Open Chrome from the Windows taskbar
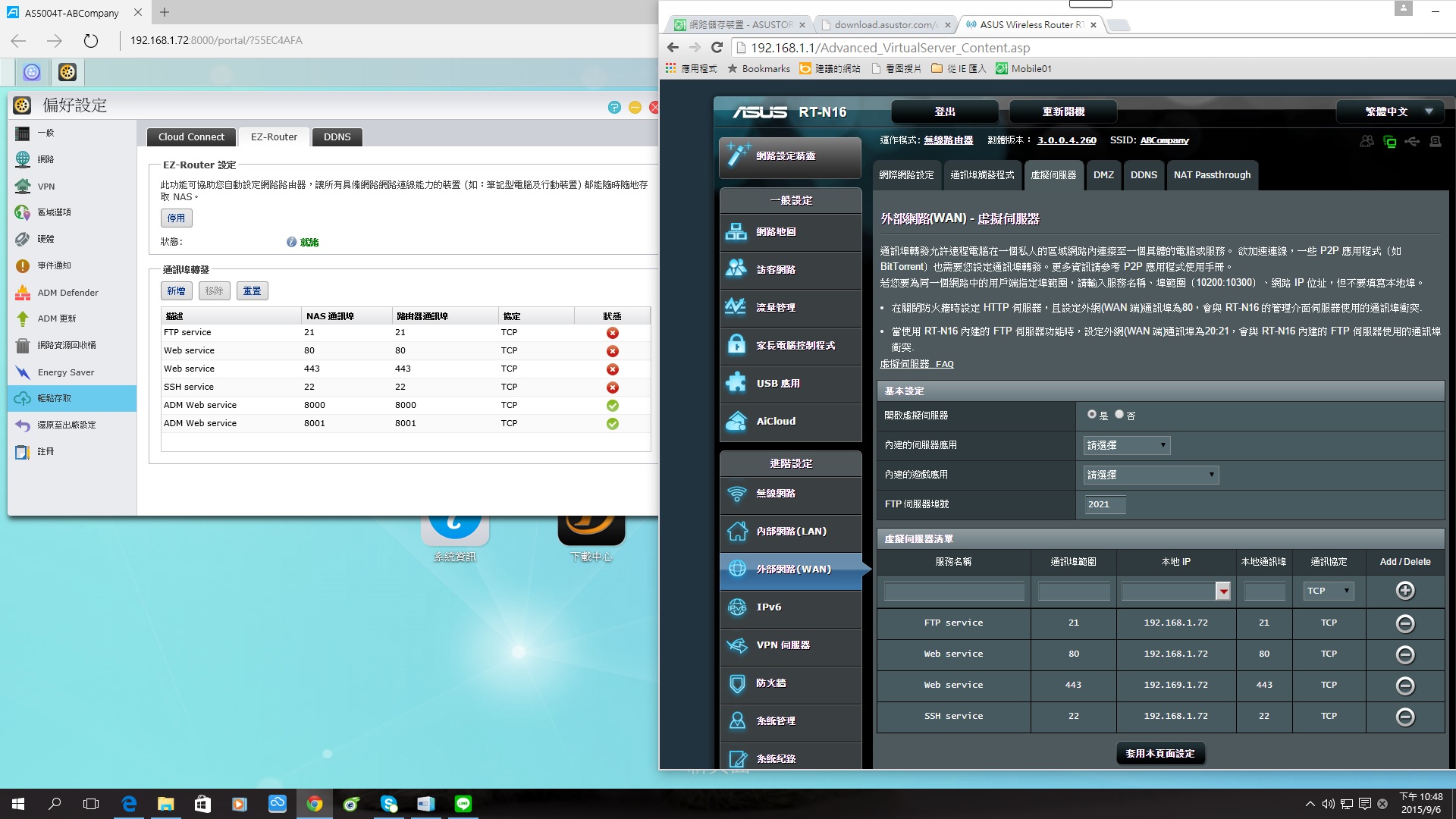 point(314,804)
